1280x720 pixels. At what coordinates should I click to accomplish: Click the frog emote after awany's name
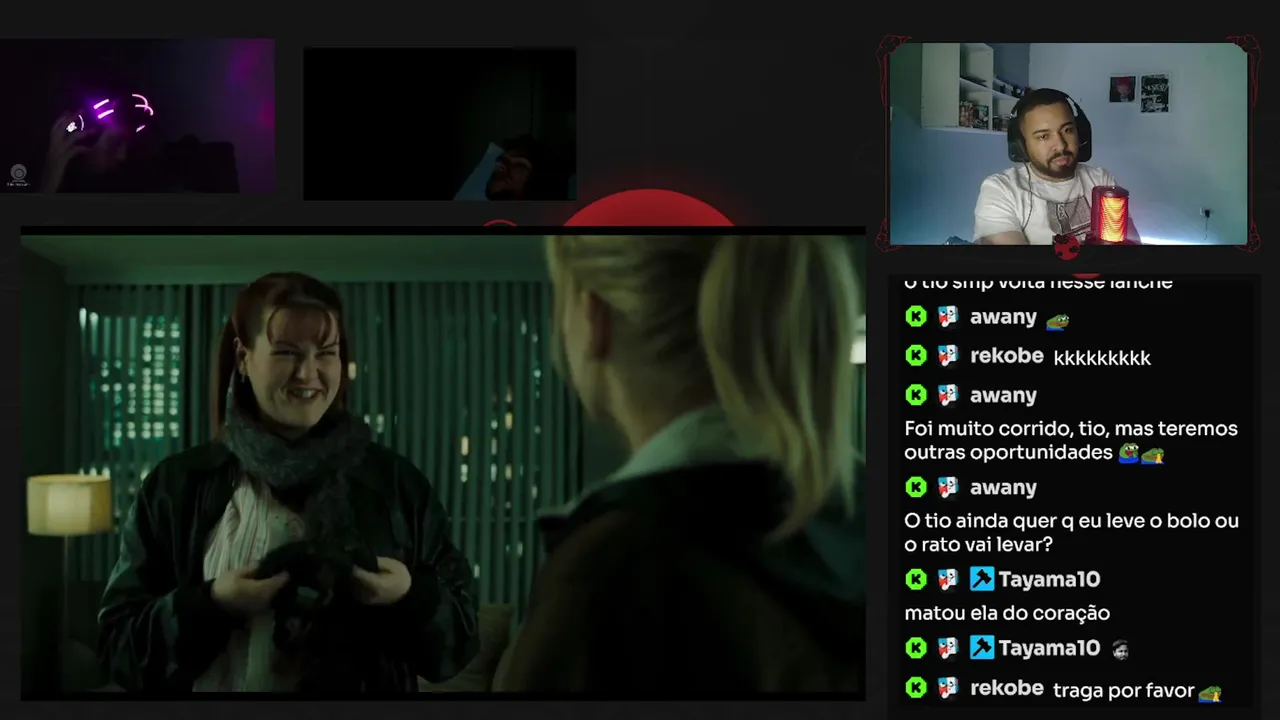pos(1057,320)
